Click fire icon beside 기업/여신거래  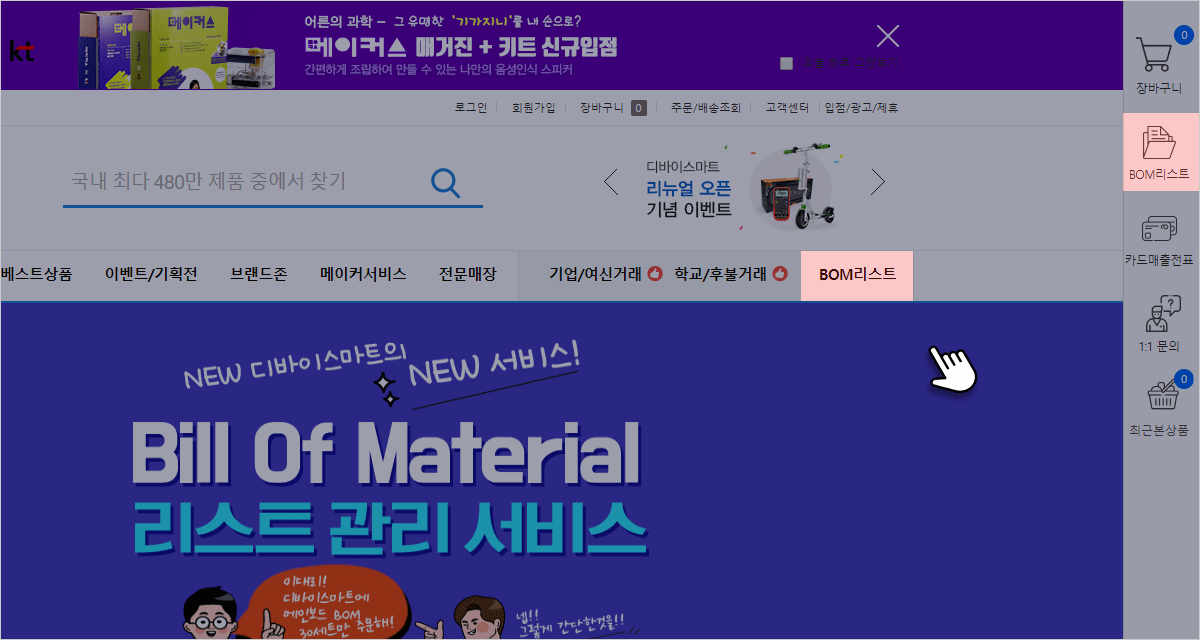pyautogui.click(x=655, y=274)
